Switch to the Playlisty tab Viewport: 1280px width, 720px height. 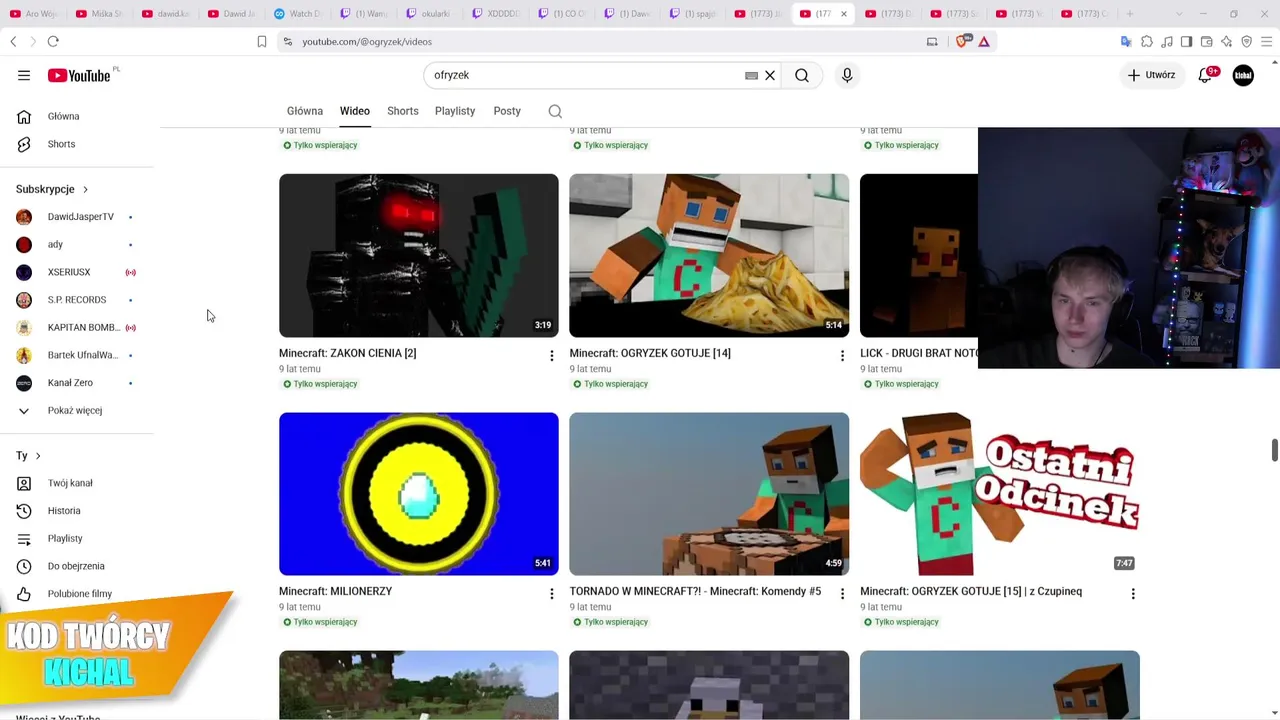point(455,111)
